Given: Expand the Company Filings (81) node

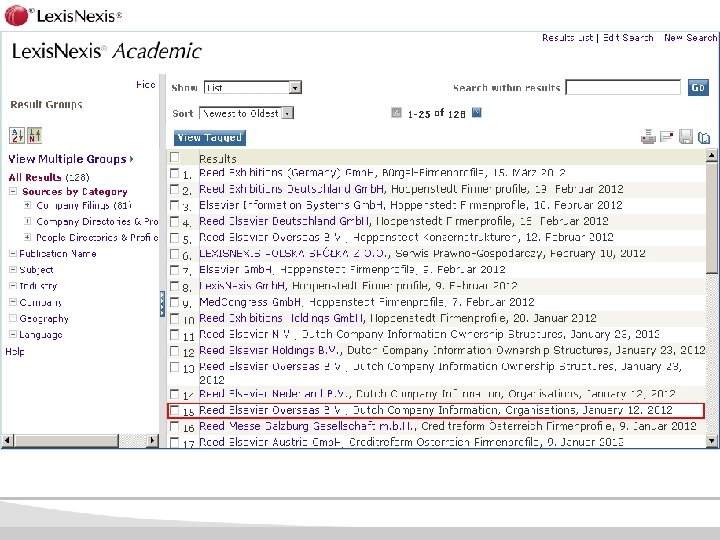Looking at the screenshot, I should [x=28, y=205].
